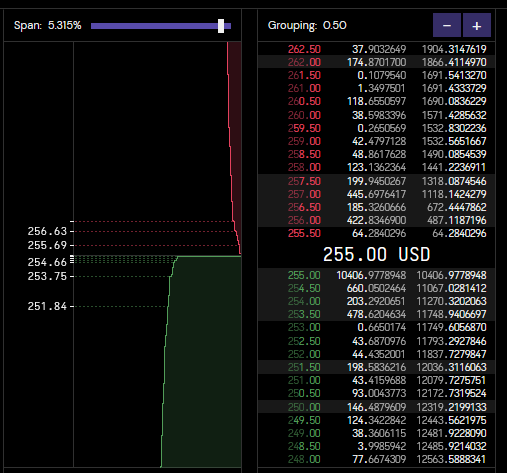
Task: Click the purple Span slider track
Action: (x=161, y=26)
